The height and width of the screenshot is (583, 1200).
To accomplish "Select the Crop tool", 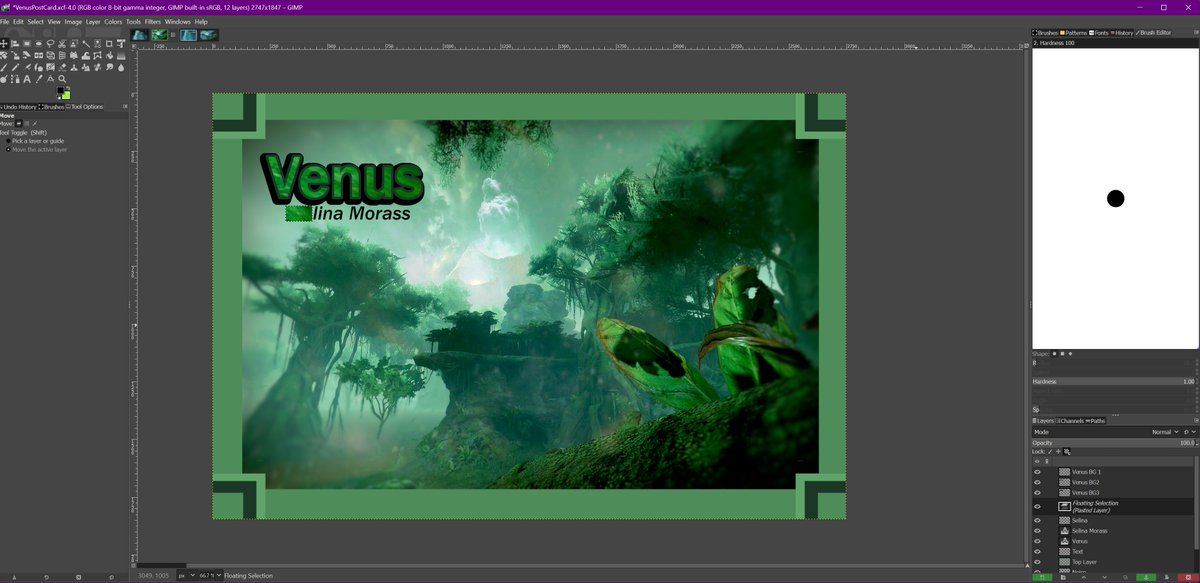I will (x=109, y=44).
